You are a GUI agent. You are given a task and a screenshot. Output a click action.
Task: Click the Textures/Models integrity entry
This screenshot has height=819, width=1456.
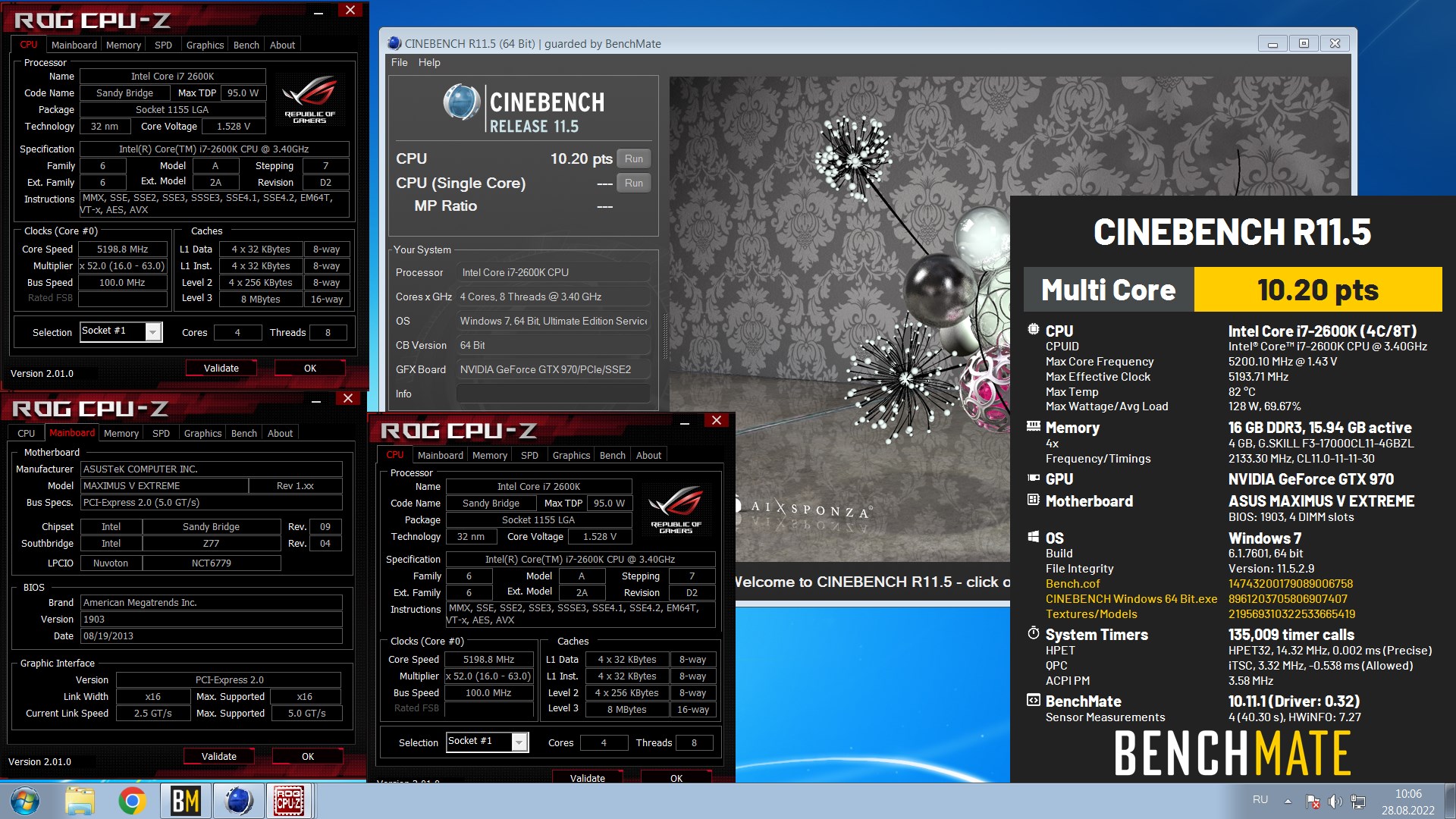1091,613
